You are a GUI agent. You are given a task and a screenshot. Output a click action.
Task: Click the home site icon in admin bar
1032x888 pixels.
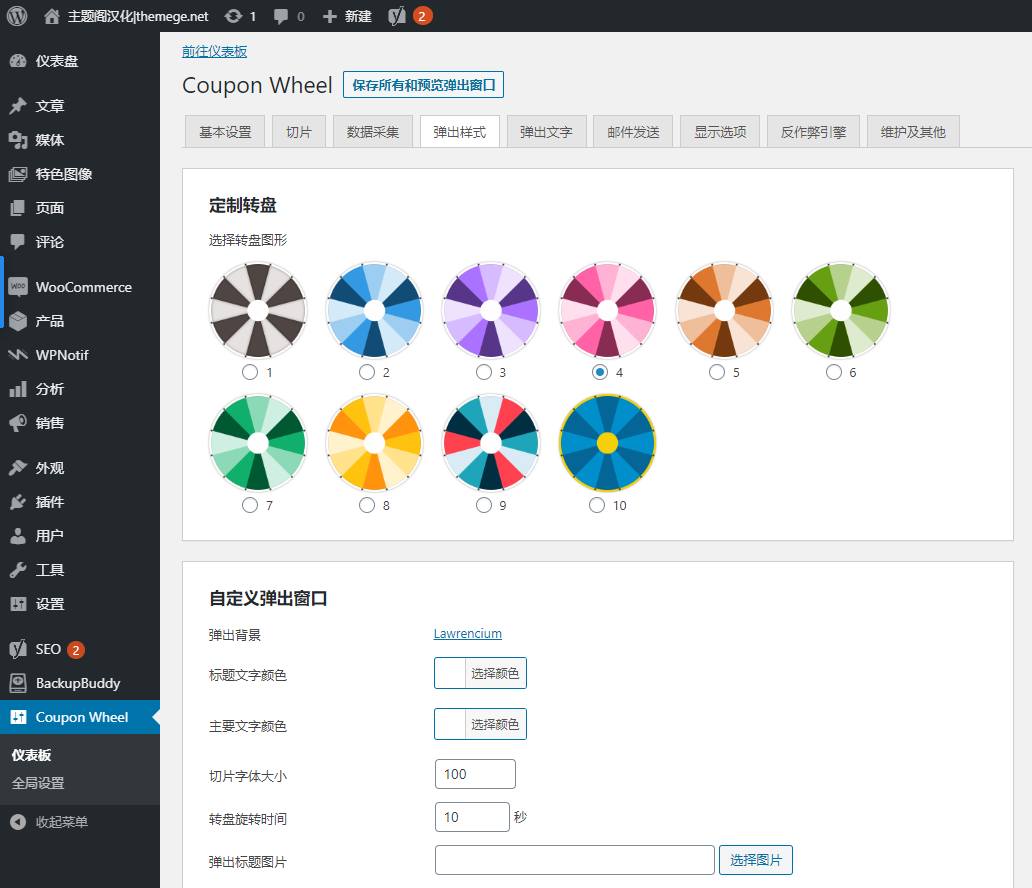[51, 16]
